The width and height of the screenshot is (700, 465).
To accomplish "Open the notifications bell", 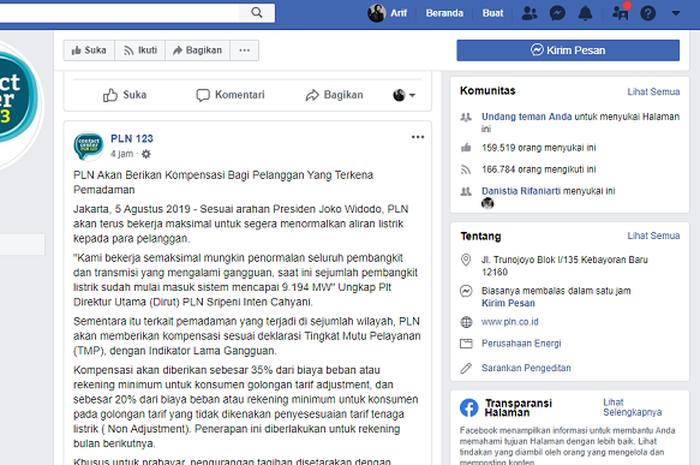I will click(585, 13).
